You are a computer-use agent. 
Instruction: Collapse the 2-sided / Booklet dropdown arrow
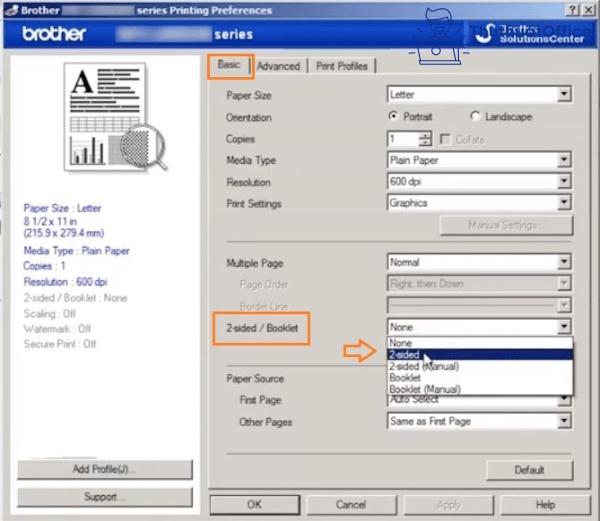click(564, 327)
